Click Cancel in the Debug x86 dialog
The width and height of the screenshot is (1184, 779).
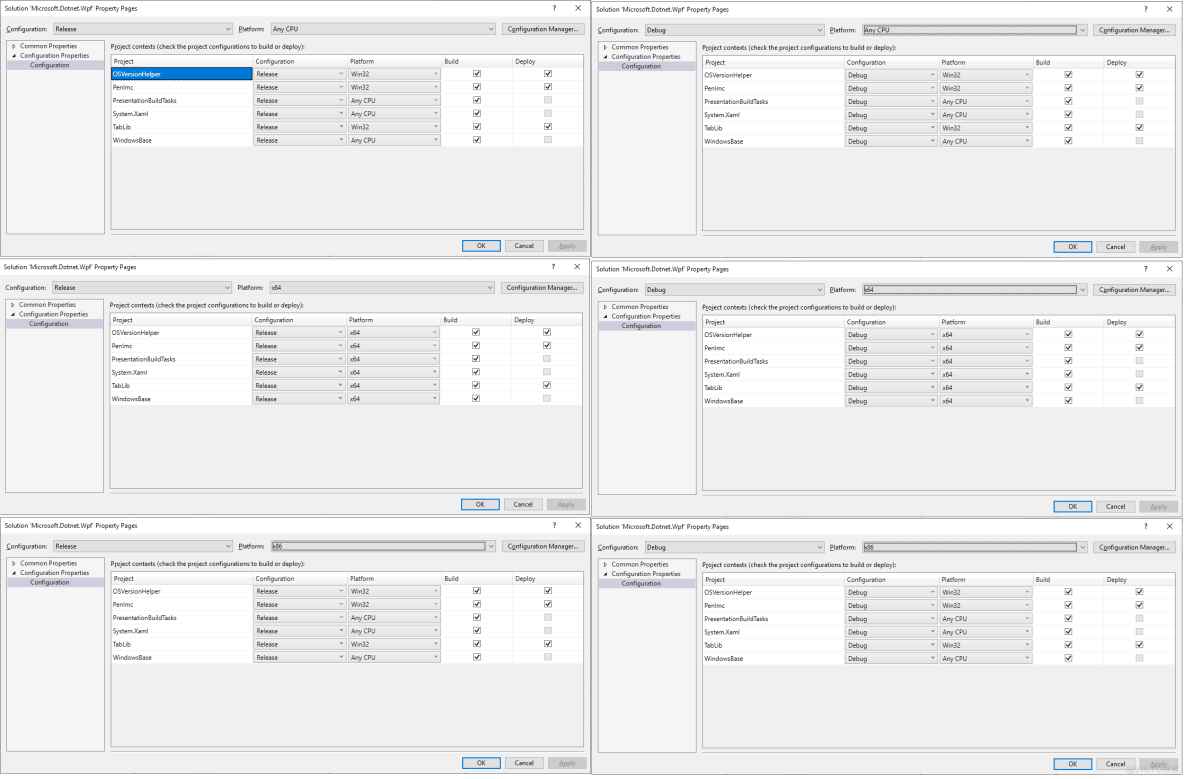click(x=1114, y=762)
